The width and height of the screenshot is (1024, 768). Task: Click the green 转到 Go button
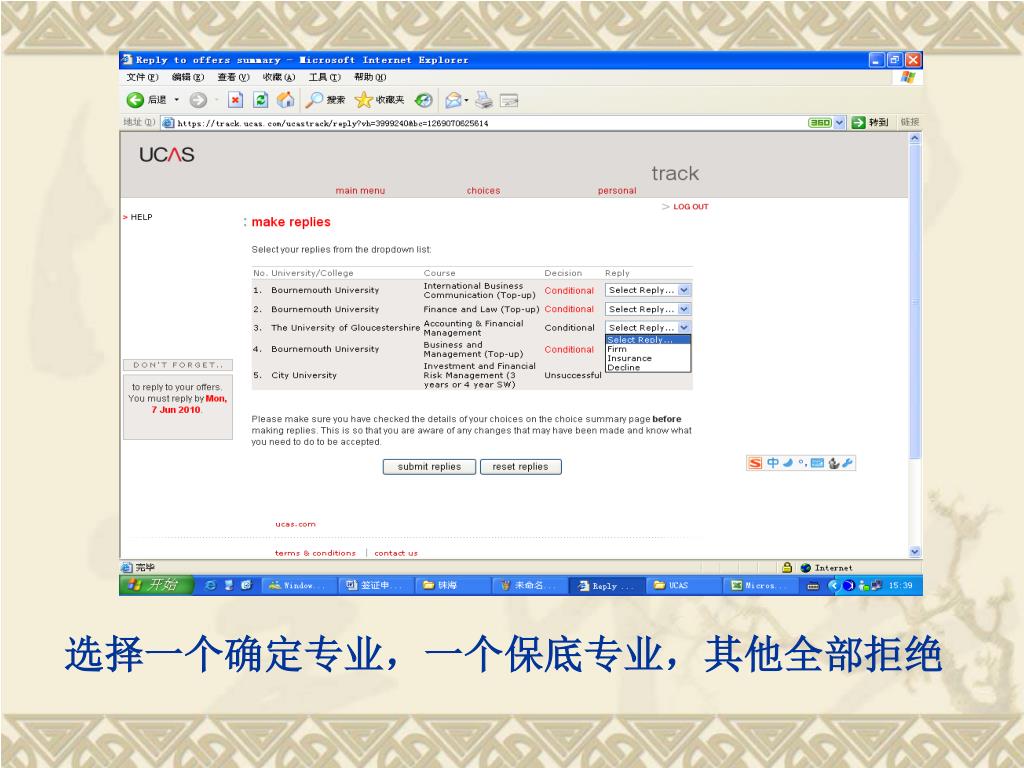[x=869, y=122]
